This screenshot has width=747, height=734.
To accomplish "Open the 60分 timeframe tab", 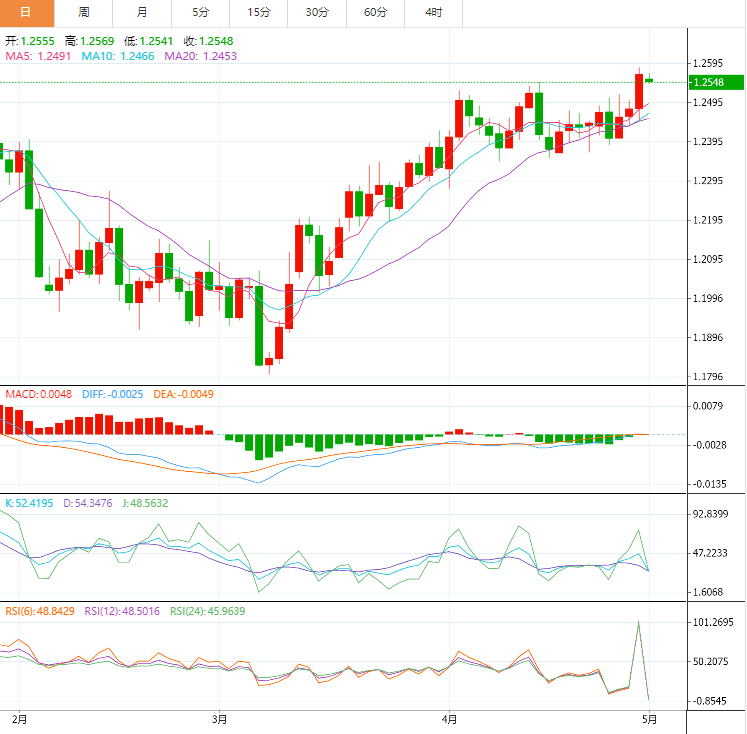I will 375,13.
